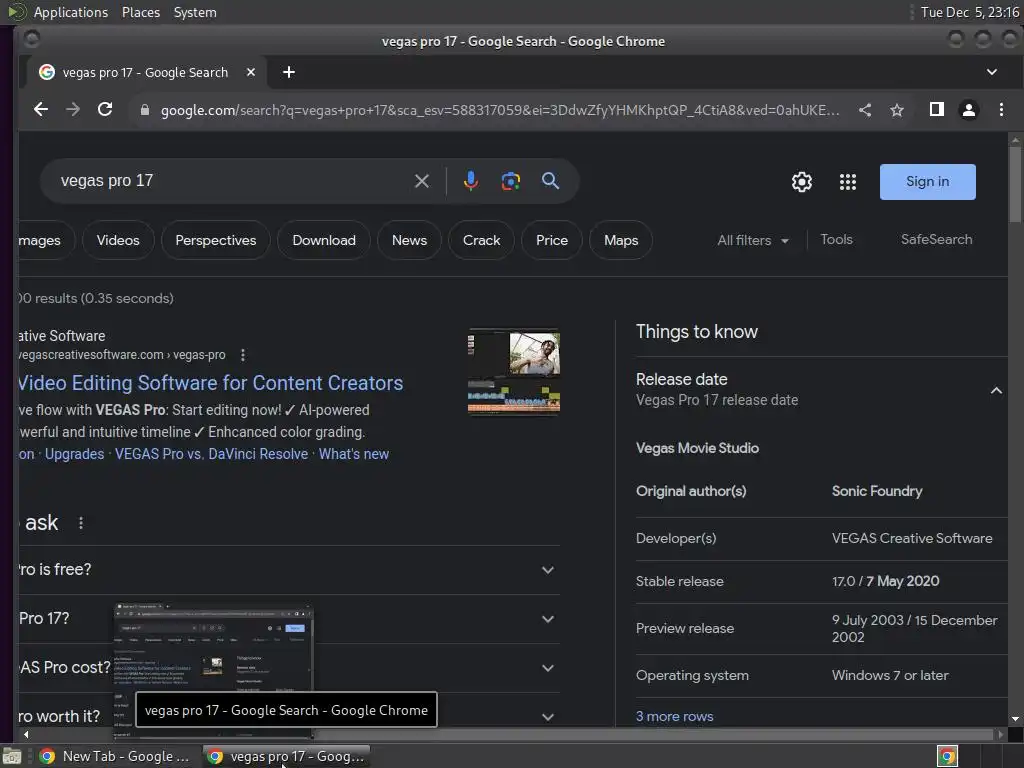Viewport: 1024px width, 768px height.
Task: Expand the 'AS Pro cost?' question chevron
Action: 548,667
